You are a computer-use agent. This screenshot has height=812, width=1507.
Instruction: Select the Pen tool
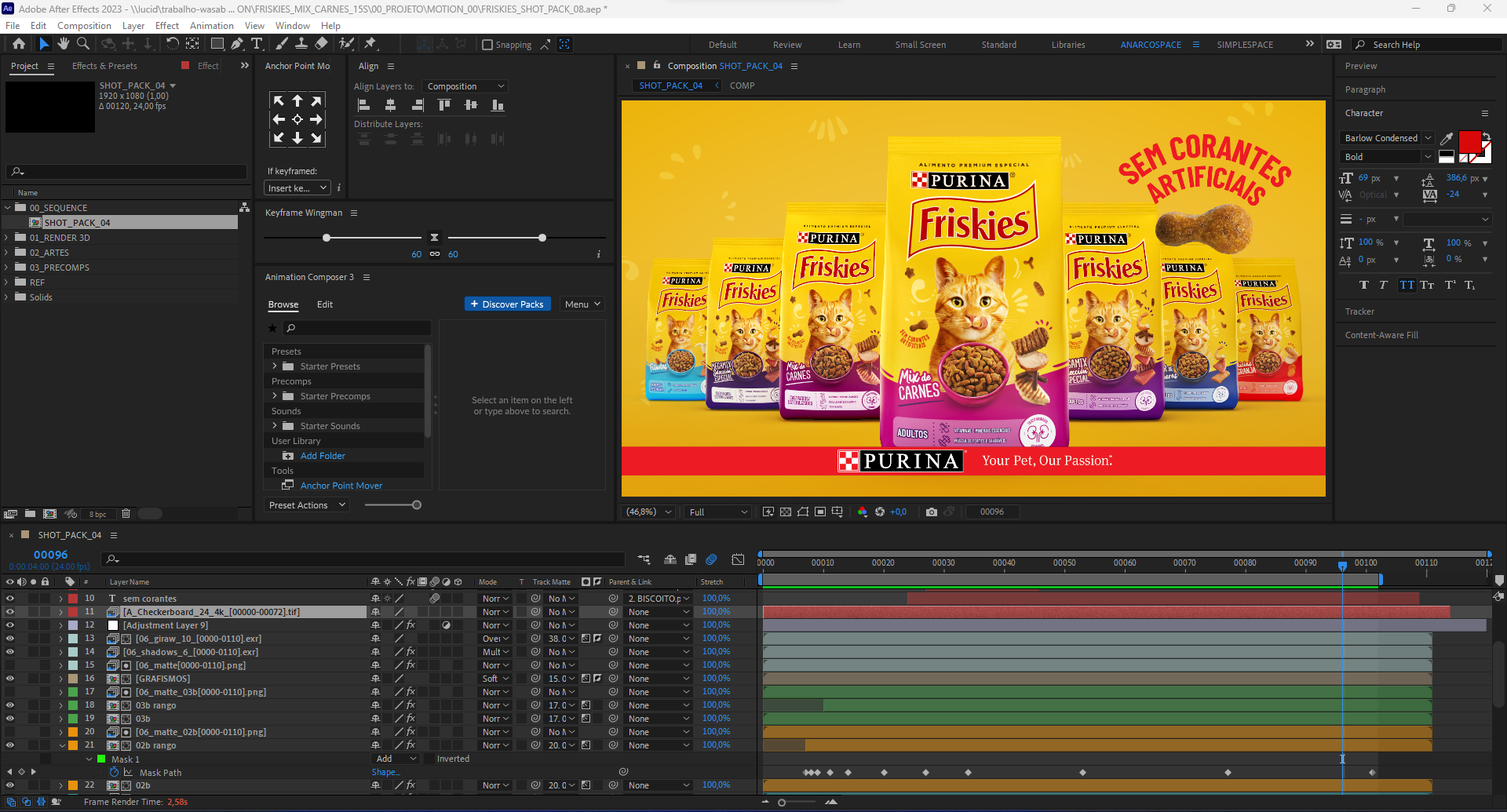click(x=237, y=44)
